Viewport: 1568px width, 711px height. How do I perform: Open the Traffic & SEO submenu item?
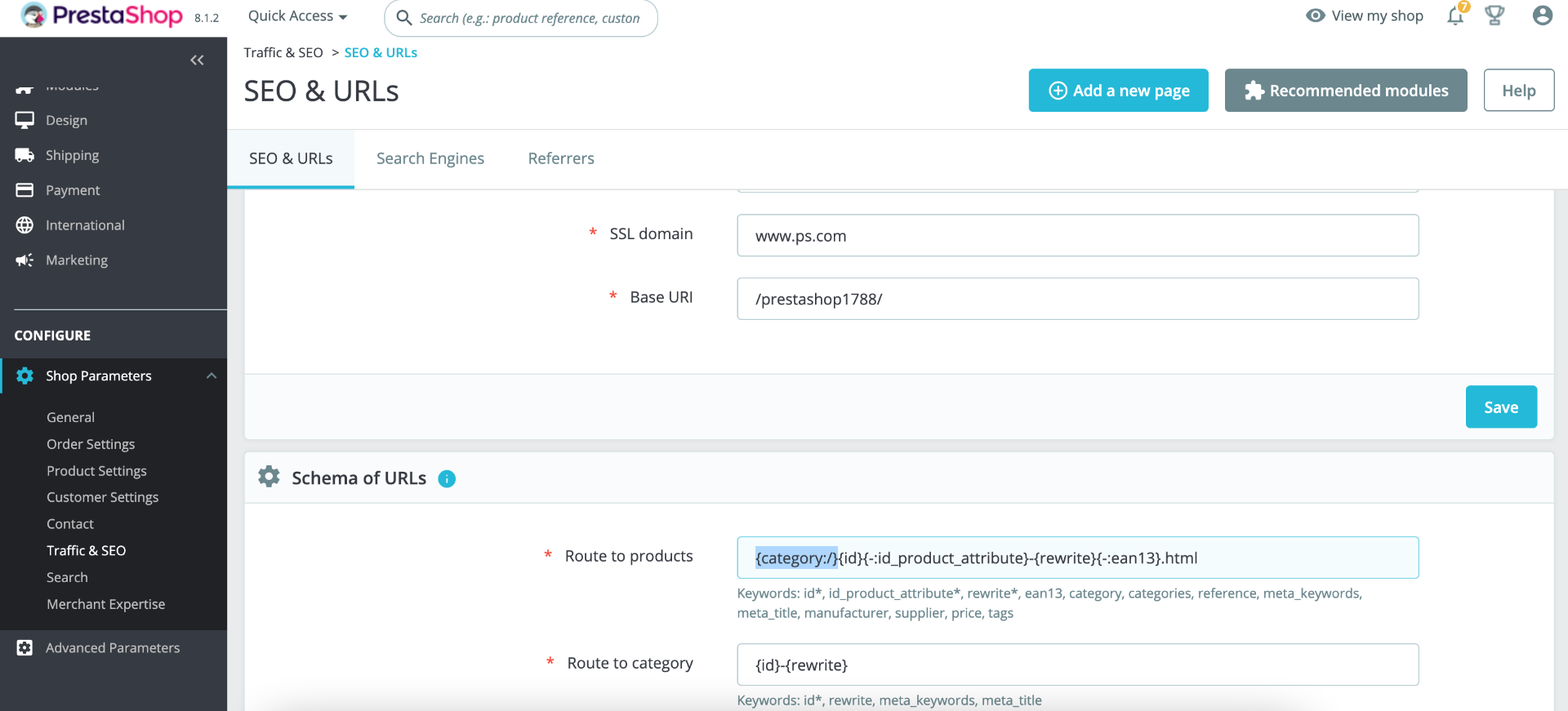pos(86,550)
